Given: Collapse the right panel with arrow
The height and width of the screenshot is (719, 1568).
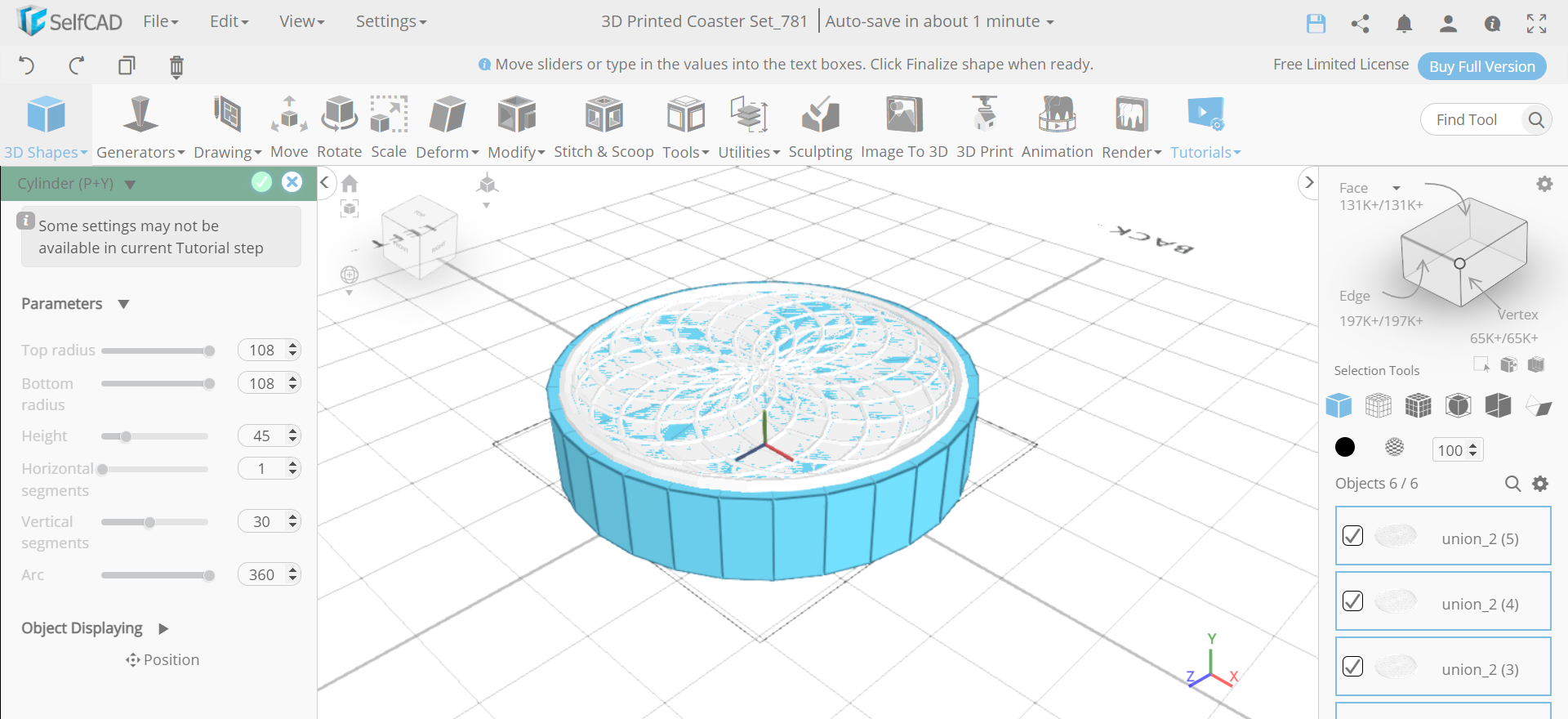Looking at the screenshot, I should [x=1308, y=182].
